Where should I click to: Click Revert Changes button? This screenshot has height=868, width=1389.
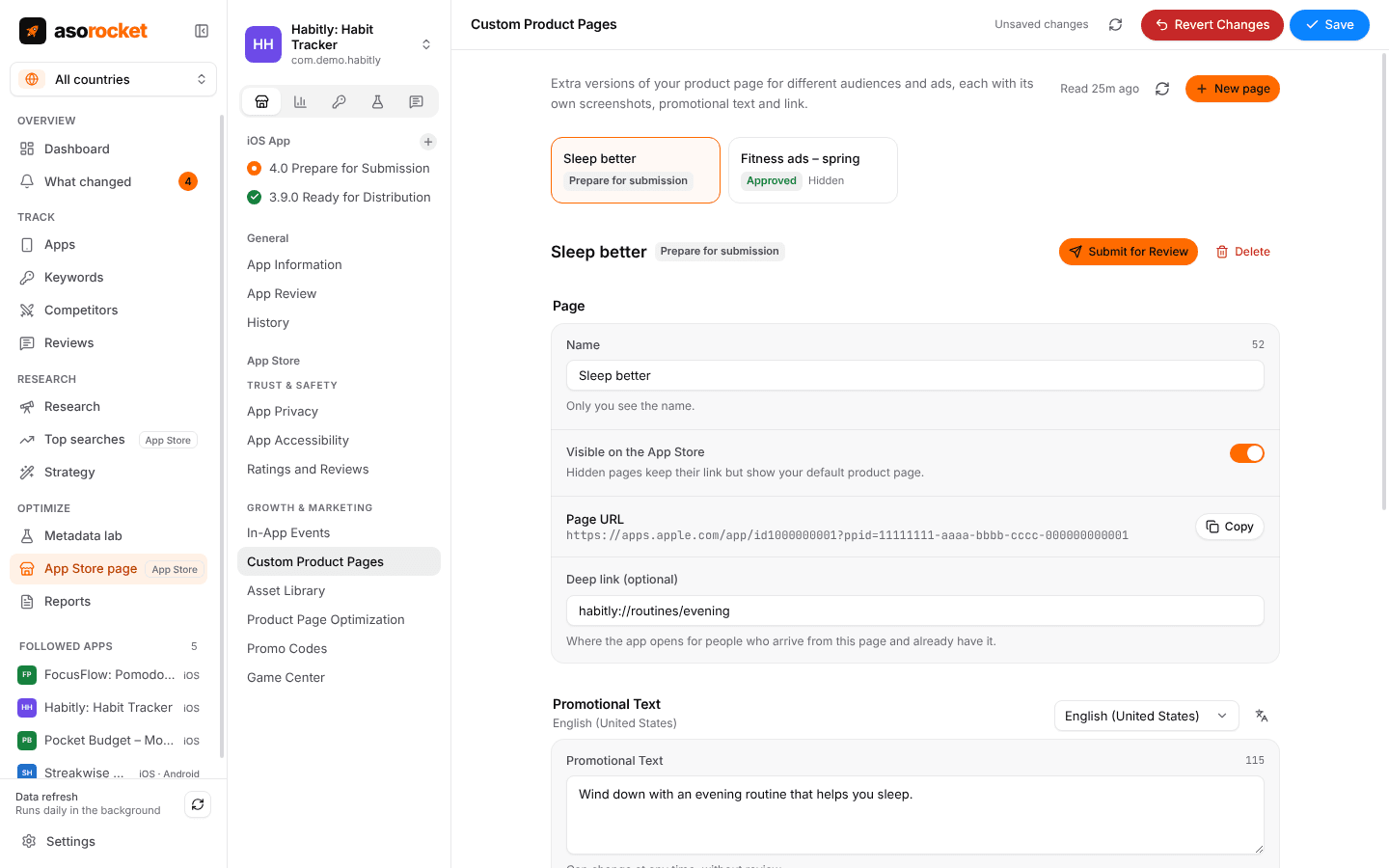(1212, 25)
